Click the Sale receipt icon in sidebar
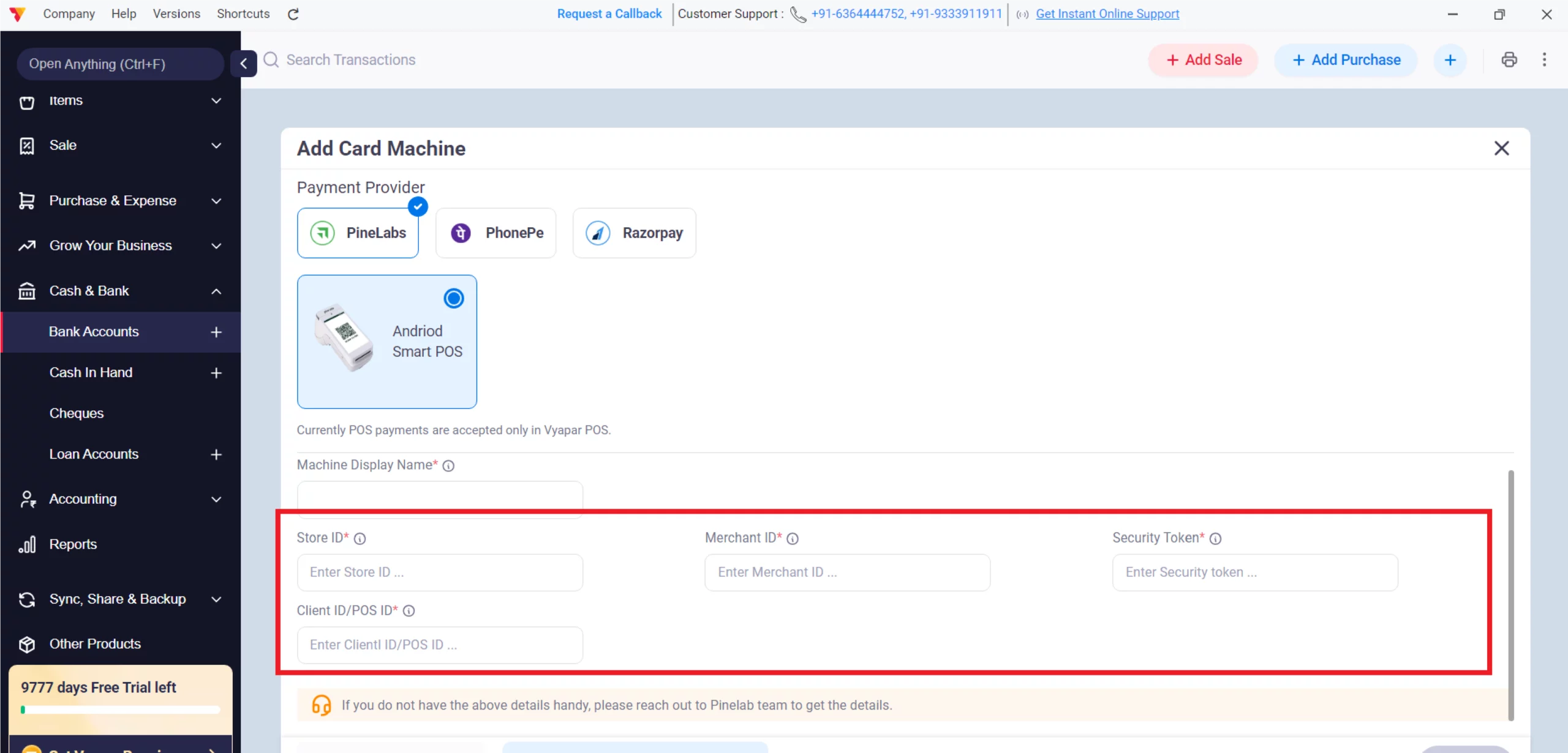Viewport: 1568px width, 753px height. 27,146
